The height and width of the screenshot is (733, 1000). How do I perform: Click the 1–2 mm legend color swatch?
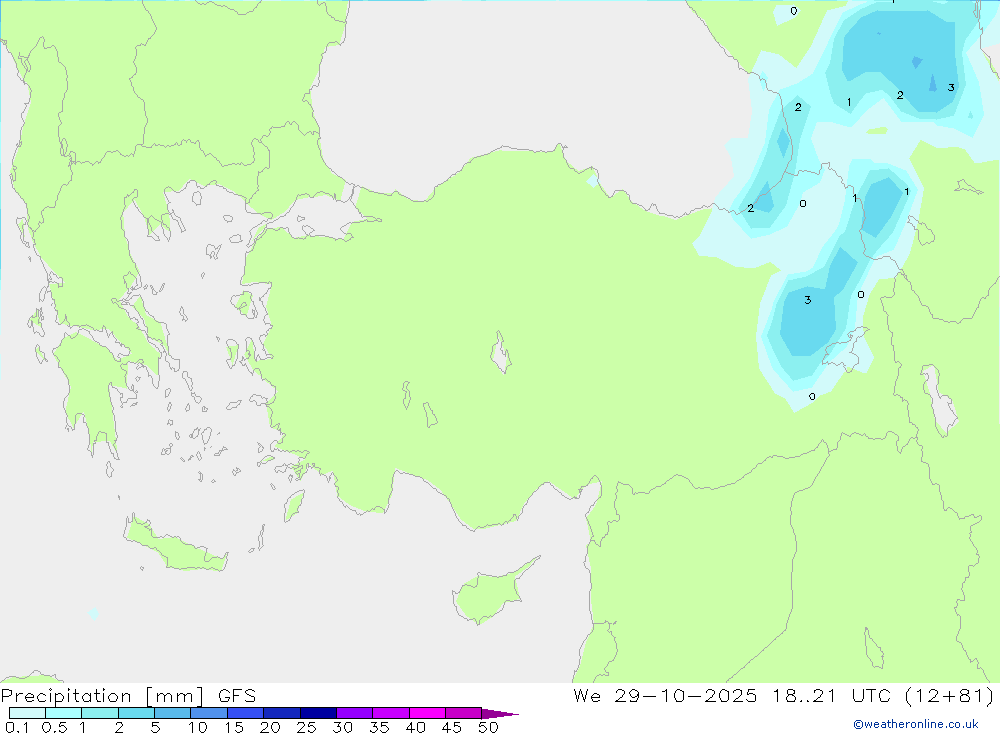pos(99,713)
